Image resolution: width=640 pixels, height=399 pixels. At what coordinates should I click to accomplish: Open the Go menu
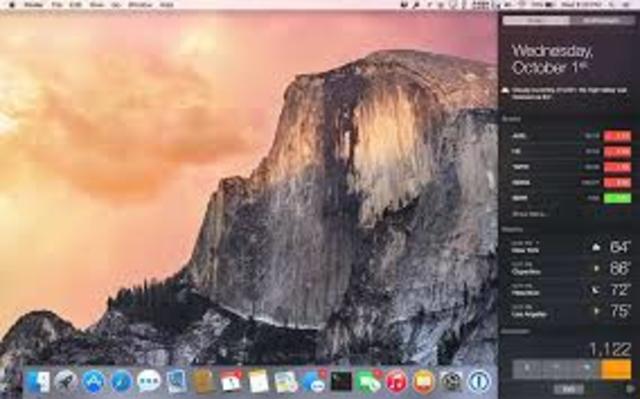click(x=116, y=4)
